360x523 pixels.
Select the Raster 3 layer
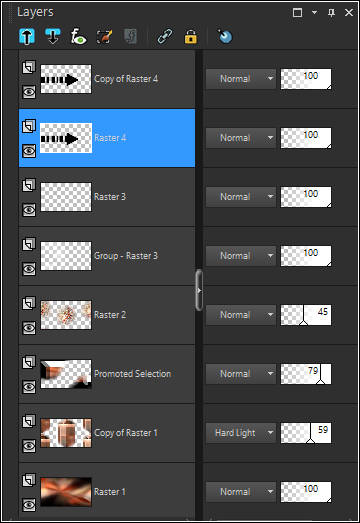(107, 197)
